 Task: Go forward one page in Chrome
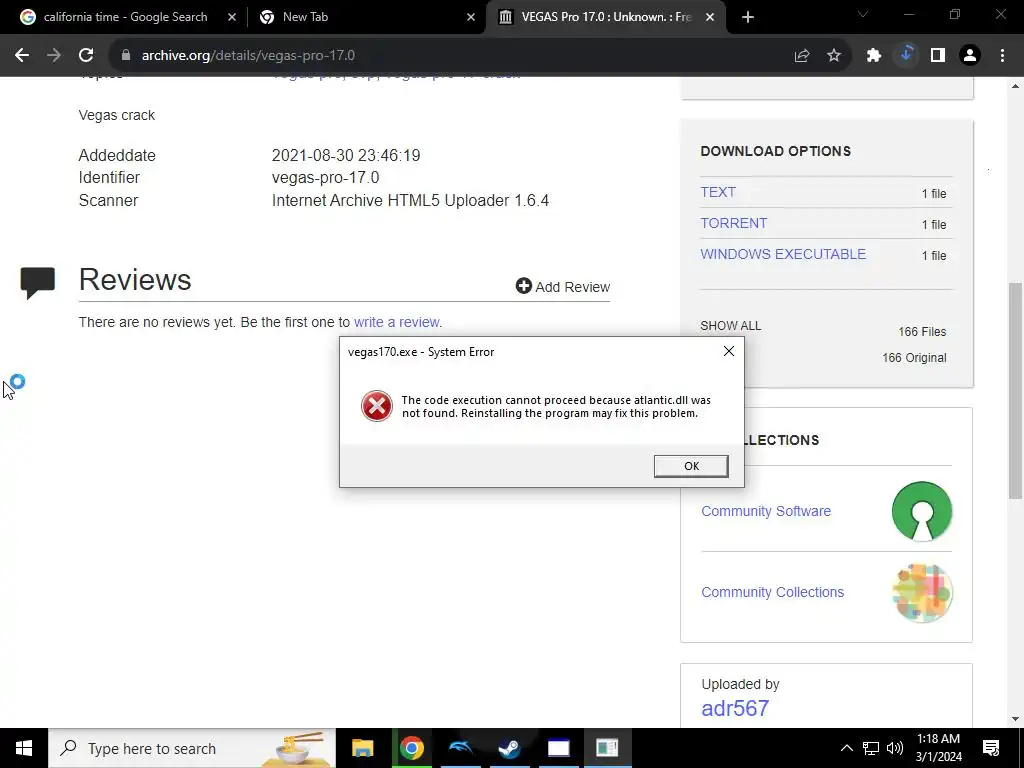[54, 56]
